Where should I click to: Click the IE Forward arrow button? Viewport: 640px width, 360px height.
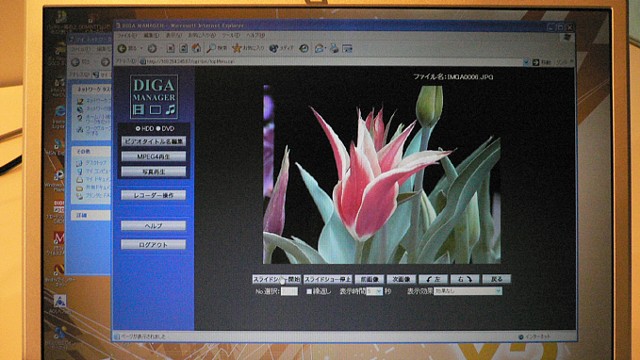pyautogui.click(x=152, y=49)
